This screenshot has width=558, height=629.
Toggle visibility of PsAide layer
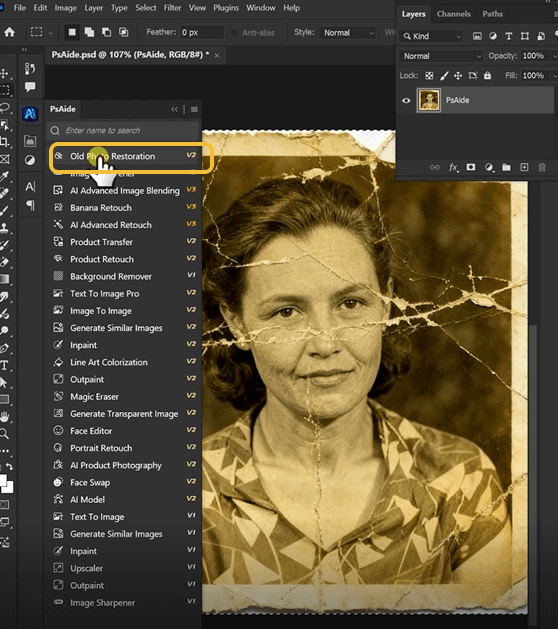tap(406, 100)
